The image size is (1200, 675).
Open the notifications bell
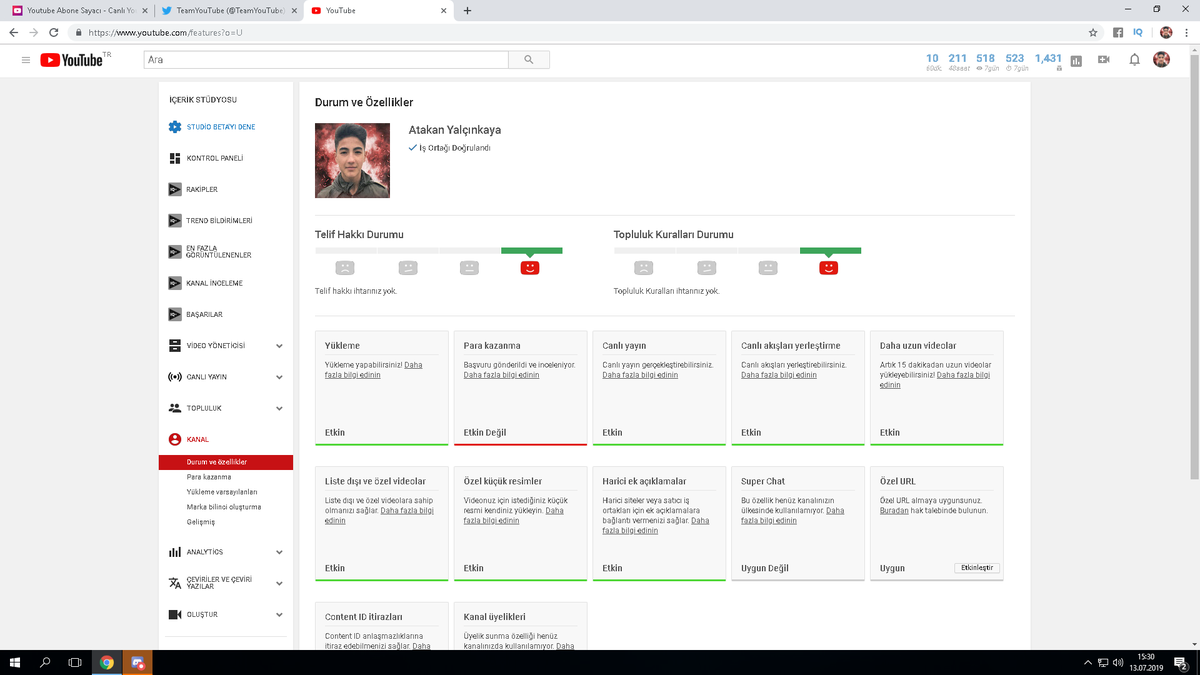1134,60
